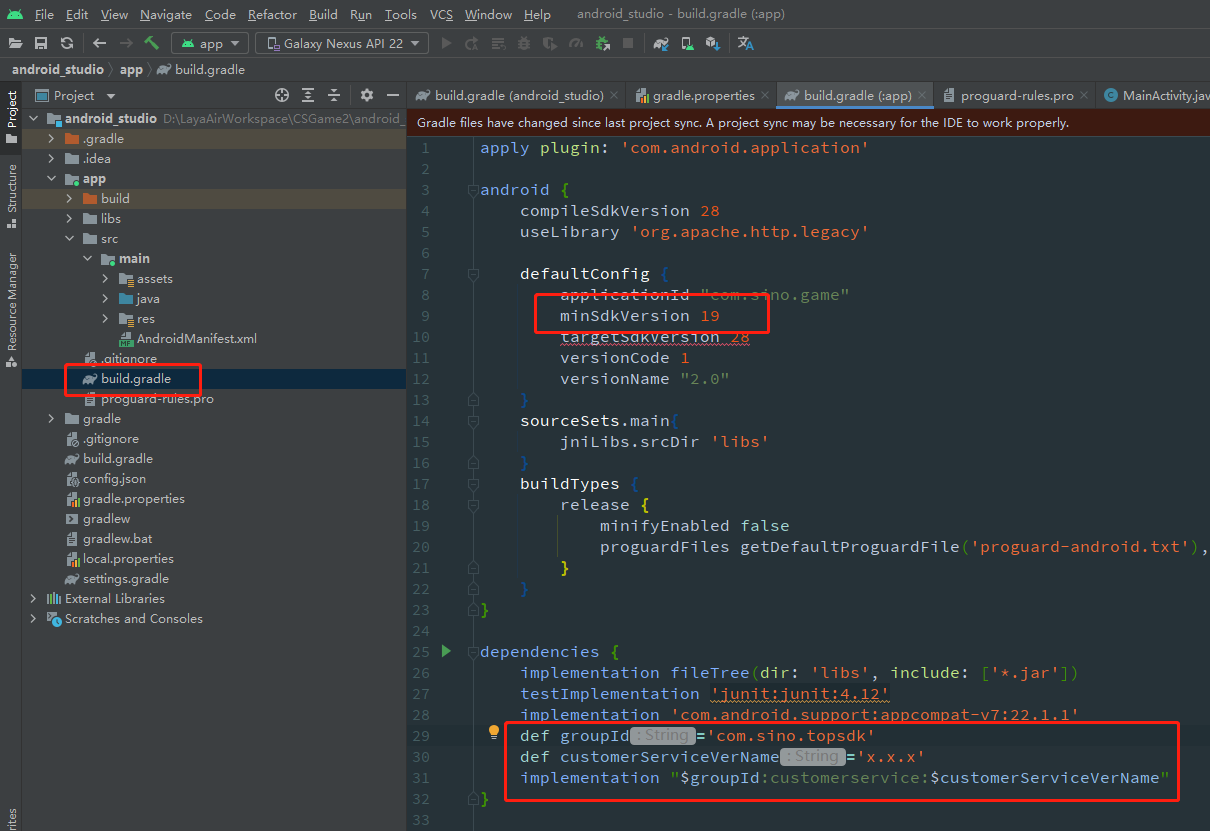
Task: Click the Open folder toolbar icon
Action: click(x=16, y=43)
